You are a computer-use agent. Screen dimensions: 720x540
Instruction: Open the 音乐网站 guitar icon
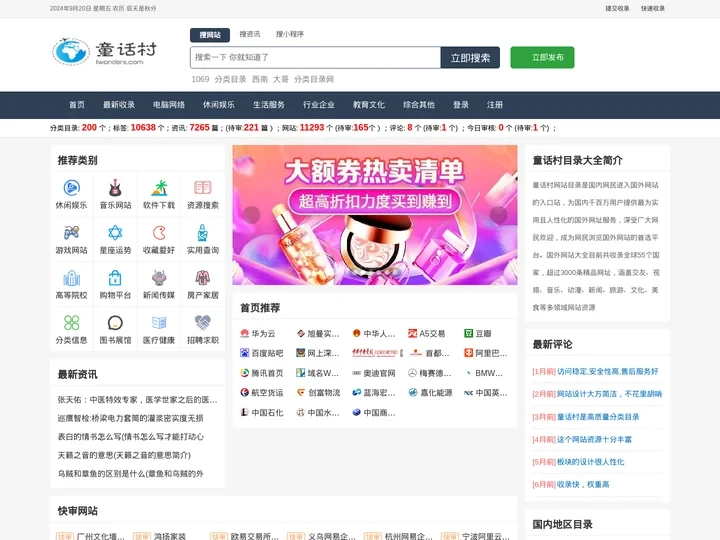[x=115, y=188]
